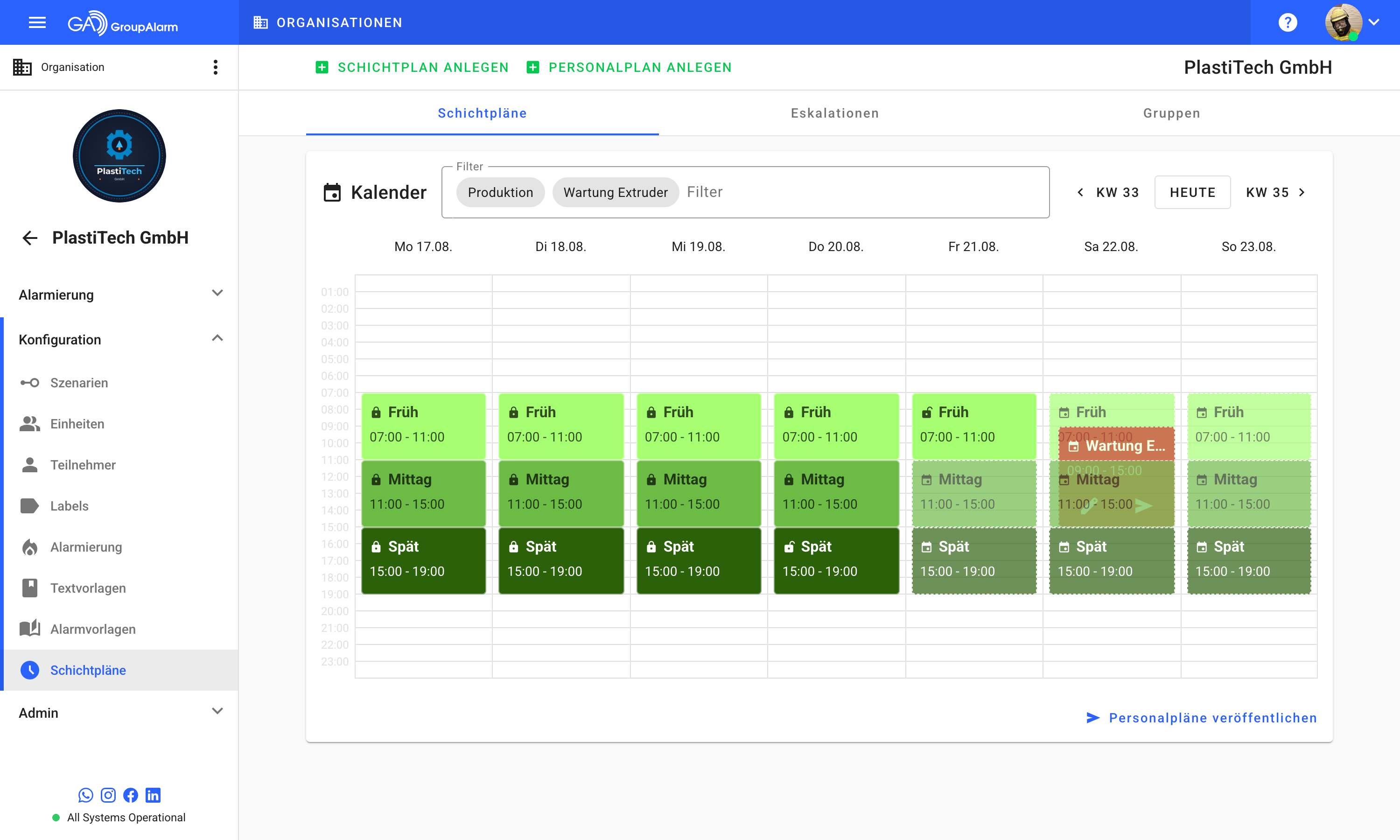Click the publish arrow on Saturday's Mittag shift
This screenshot has width=1400, height=840.
pyautogui.click(x=1144, y=505)
